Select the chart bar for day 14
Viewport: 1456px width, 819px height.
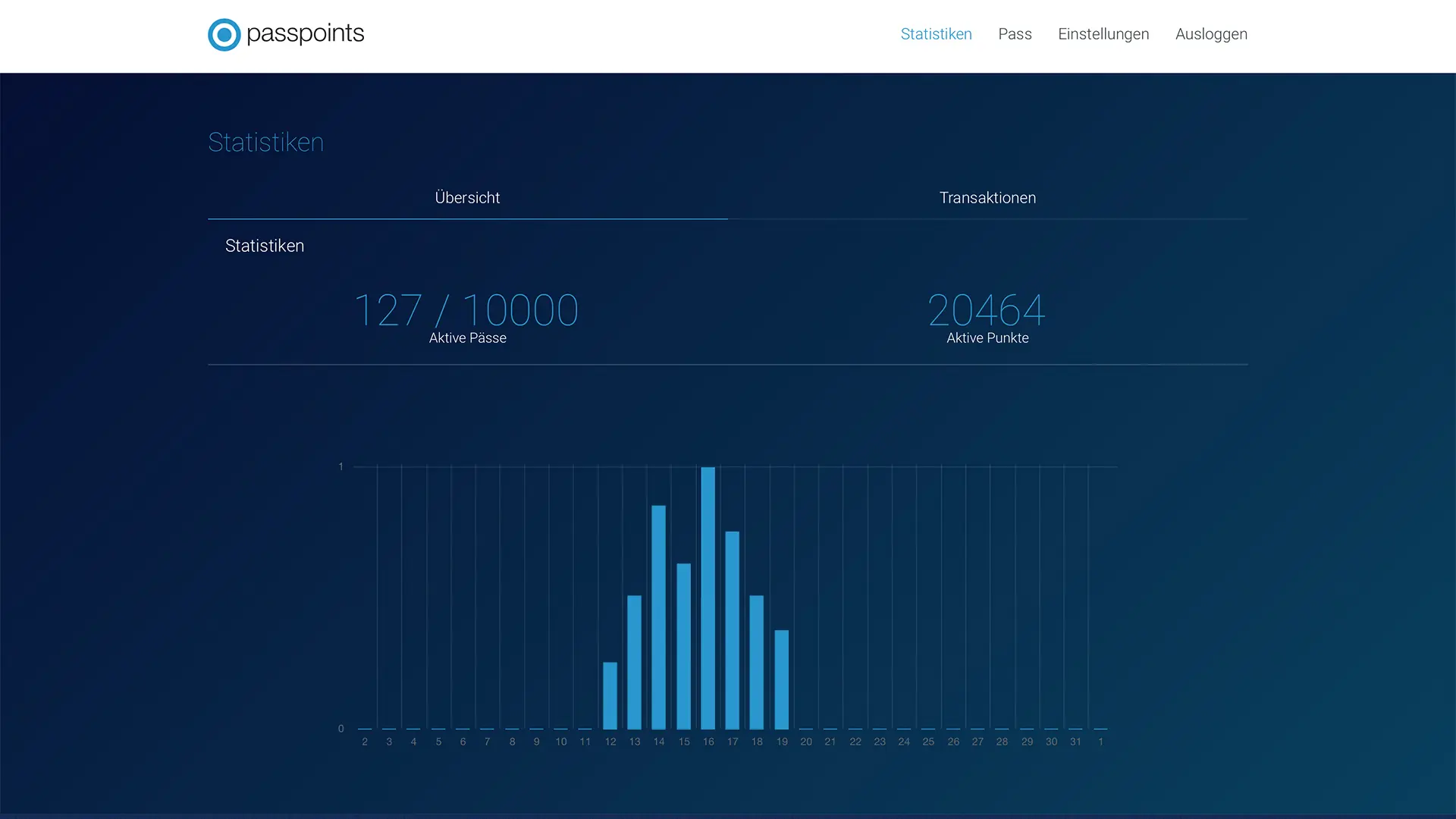(658, 617)
